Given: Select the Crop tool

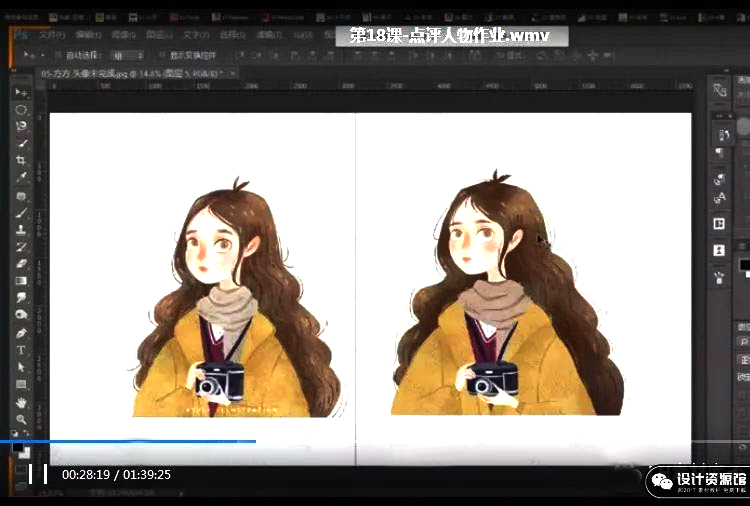Looking at the screenshot, I should pos(21,160).
